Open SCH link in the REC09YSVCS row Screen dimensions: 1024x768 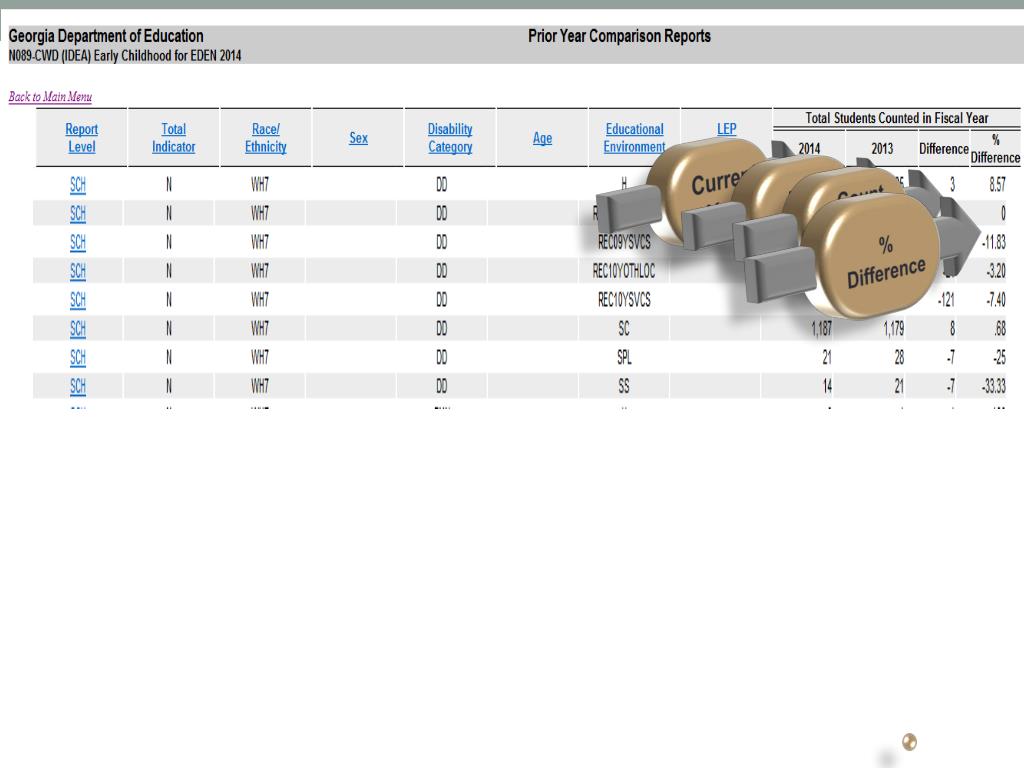[x=78, y=242]
